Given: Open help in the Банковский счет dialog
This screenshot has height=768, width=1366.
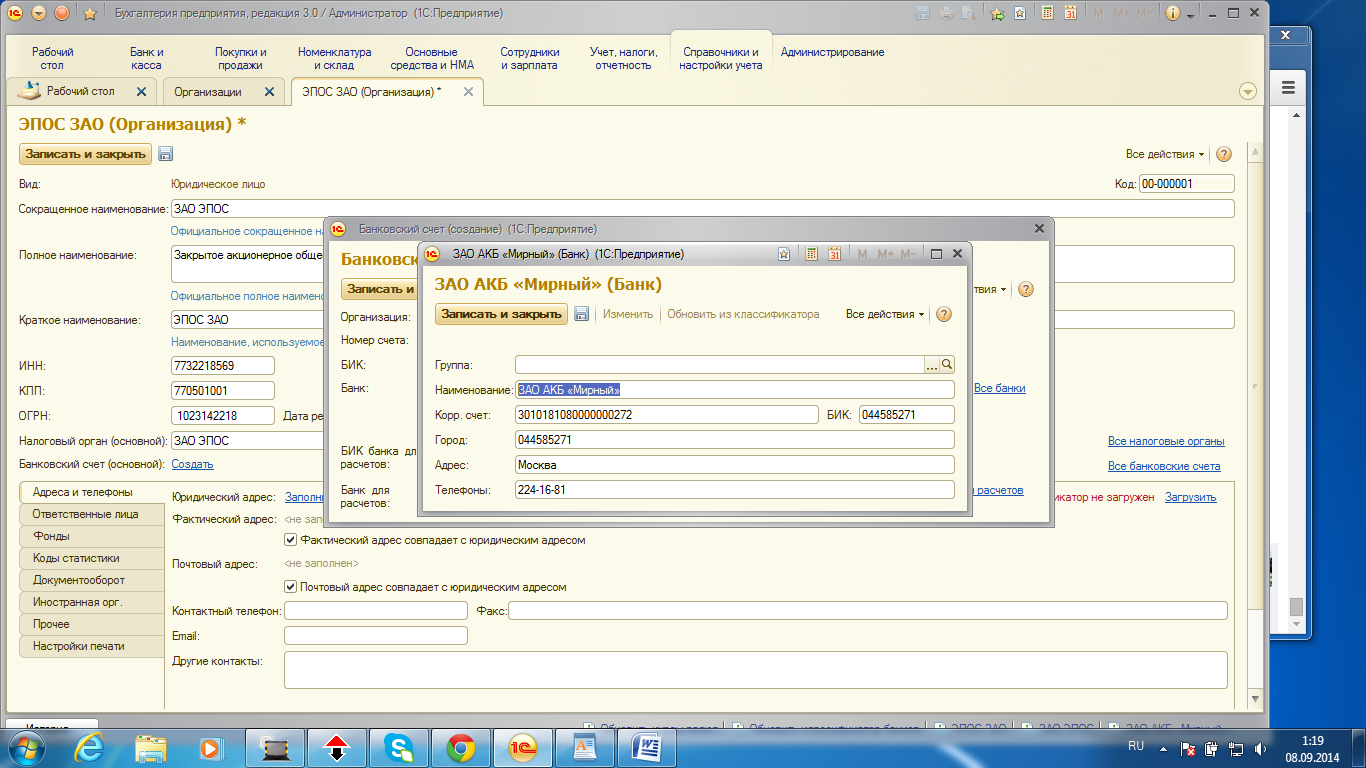Looking at the screenshot, I should [1025, 289].
